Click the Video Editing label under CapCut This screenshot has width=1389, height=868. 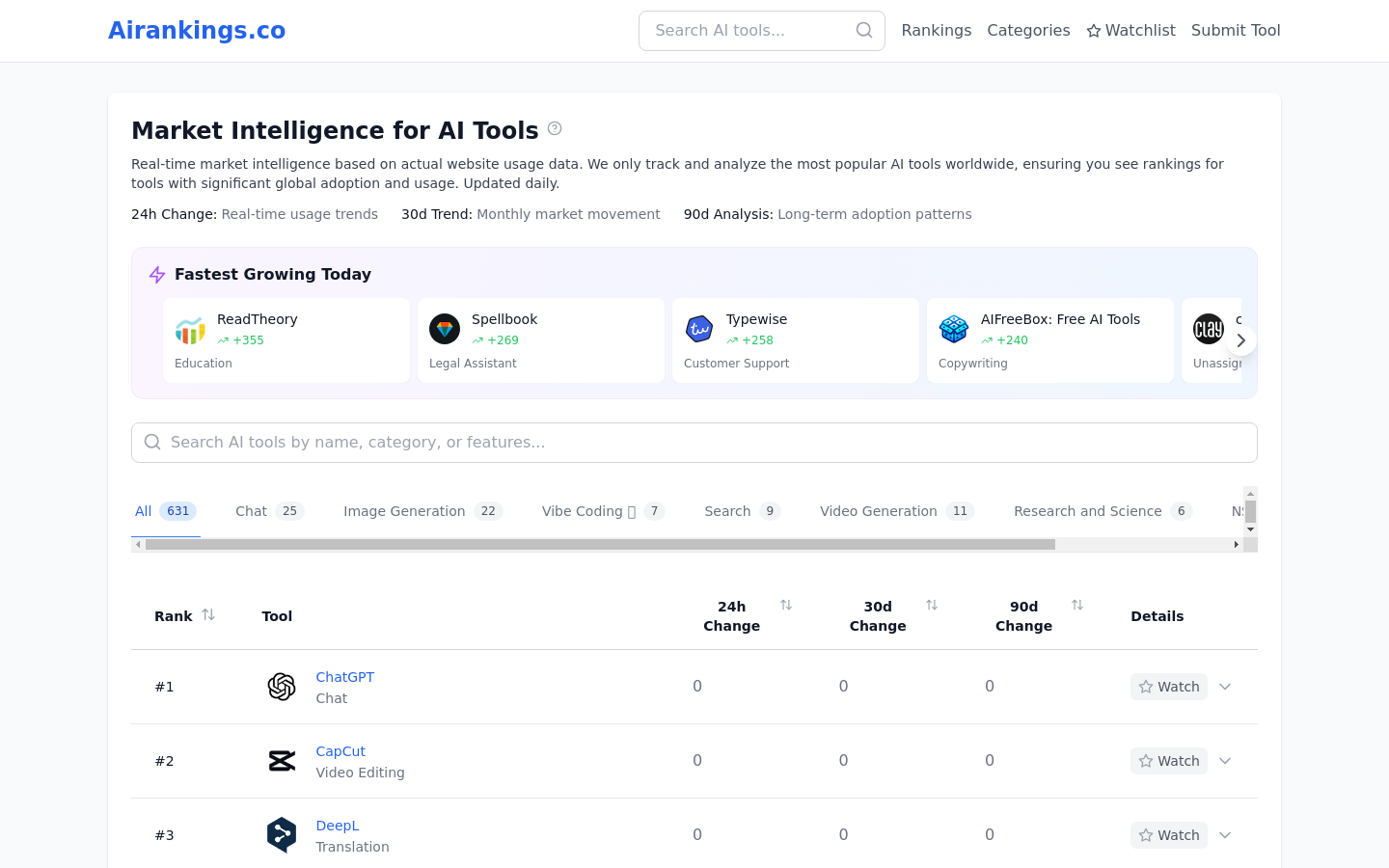click(361, 773)
